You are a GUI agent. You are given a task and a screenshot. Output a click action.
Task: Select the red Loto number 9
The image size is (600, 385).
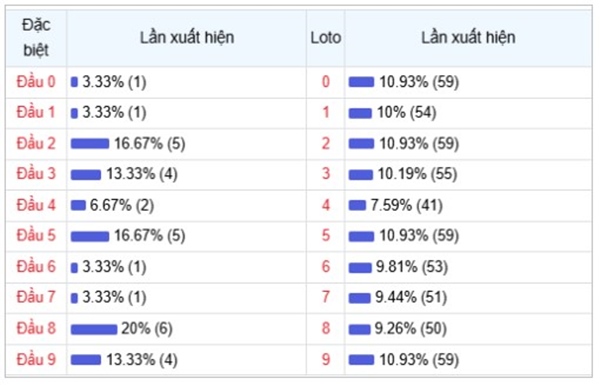(326, 359)
